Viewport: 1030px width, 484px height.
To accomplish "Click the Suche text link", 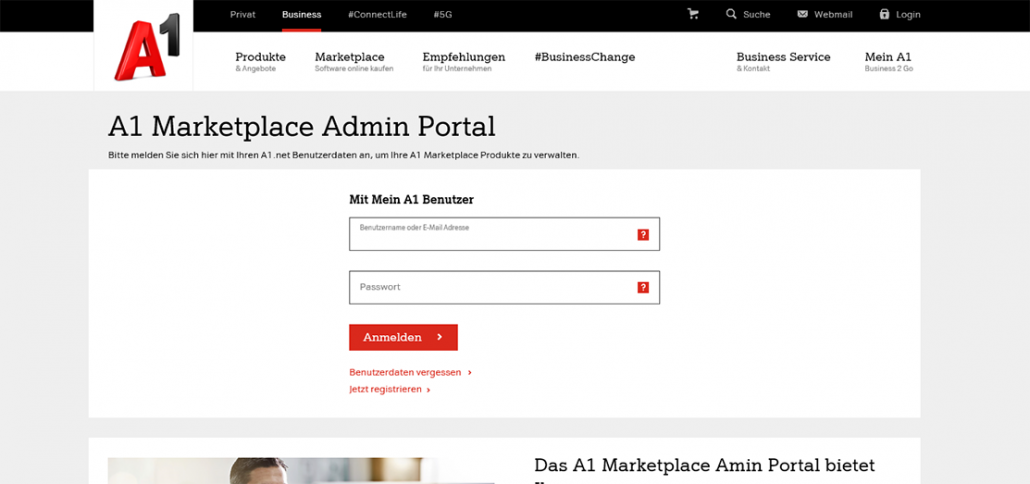I will click(757, 14).
